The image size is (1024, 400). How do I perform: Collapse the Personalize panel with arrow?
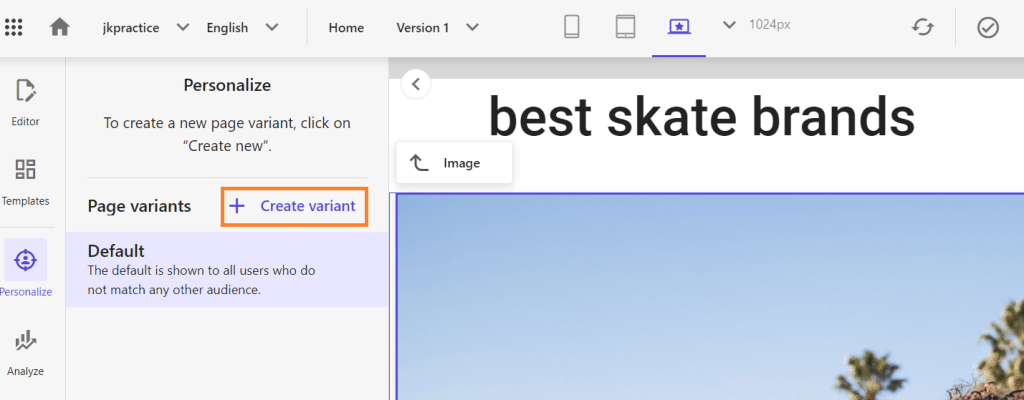coord(416,84)
